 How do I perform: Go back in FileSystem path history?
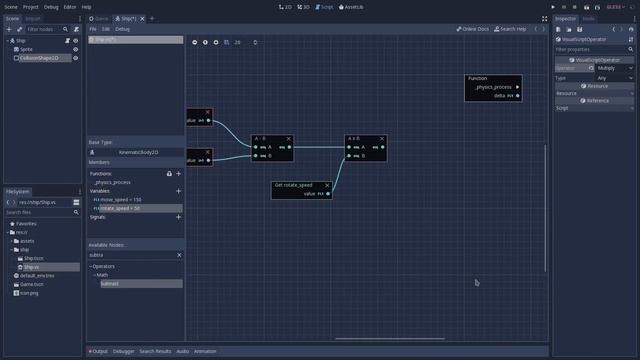(x=8, y=202)
